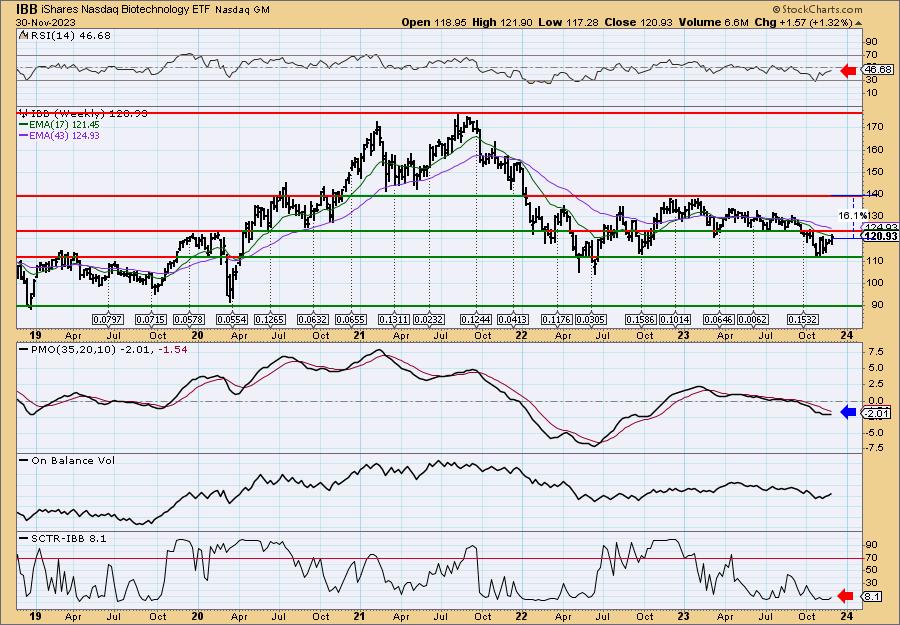Click the 0.0062 cycle value box

point(752,319)
